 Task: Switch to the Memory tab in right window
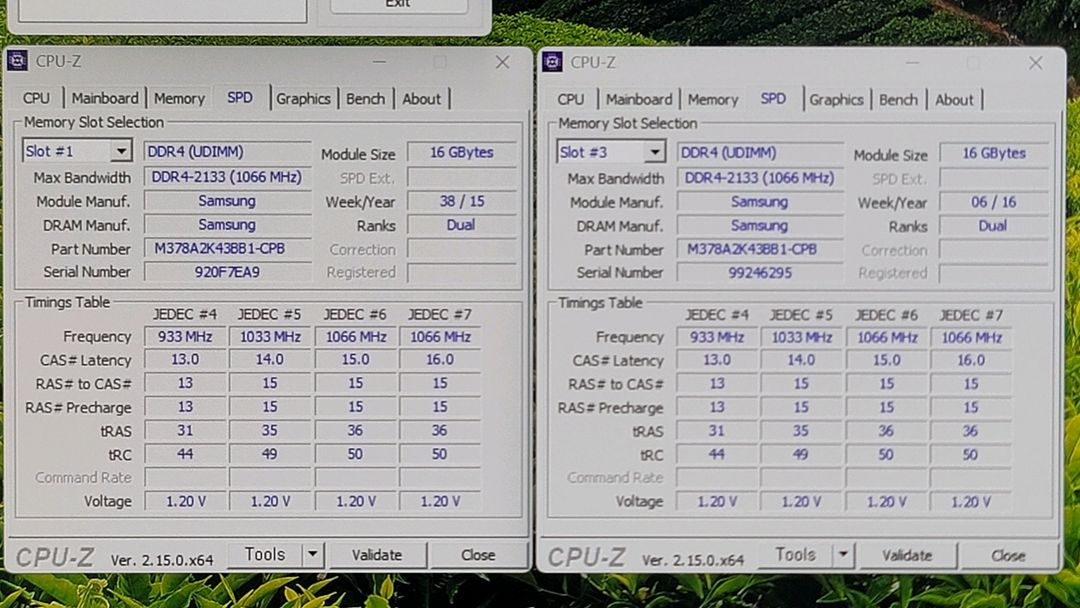713,99
